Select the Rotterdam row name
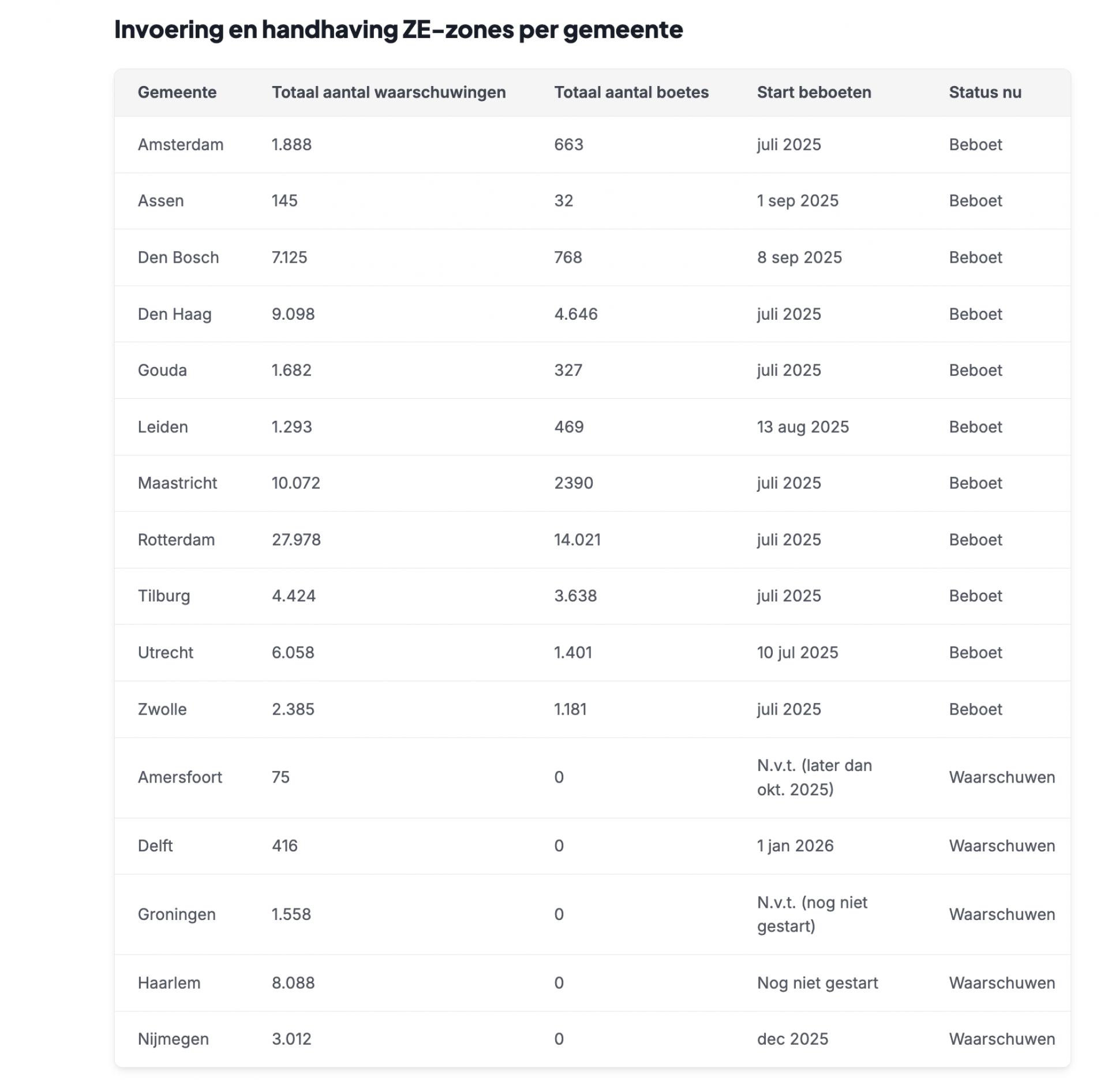Screen dimensions: 1108x1092 (x=176, y=540)
